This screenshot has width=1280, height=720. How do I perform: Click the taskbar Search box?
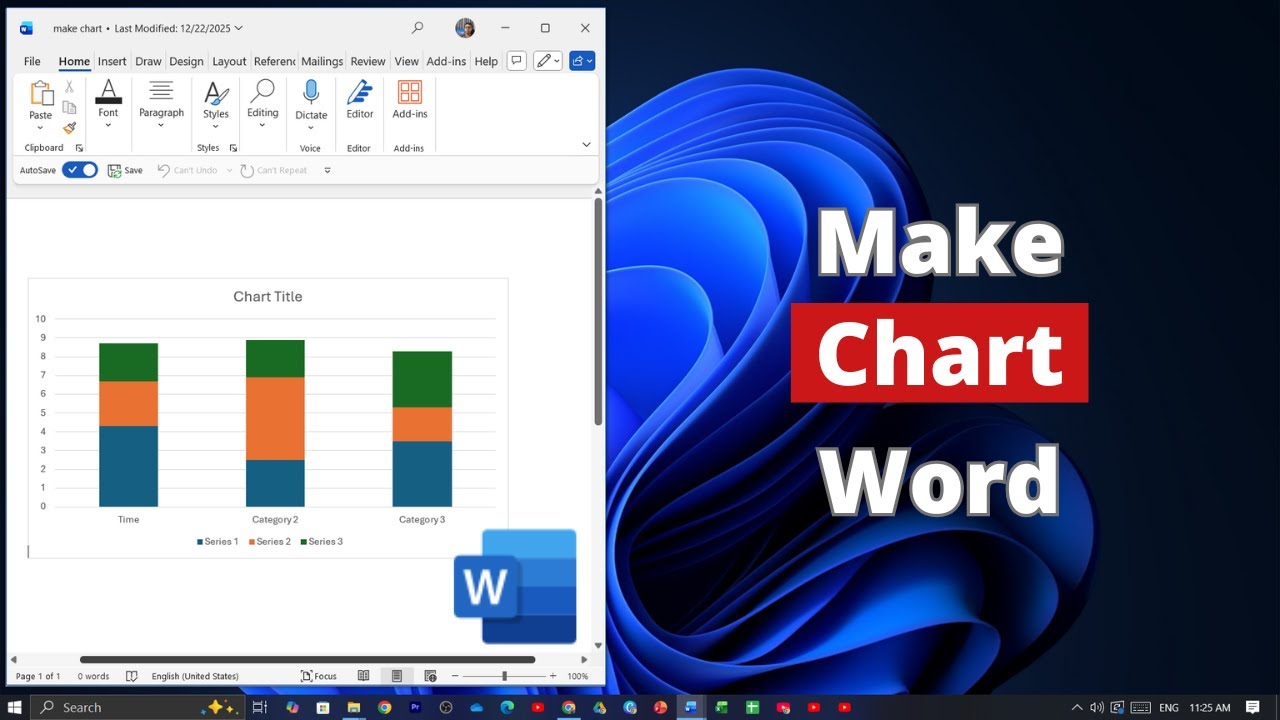pyautogui.click(x=138, y=707)
